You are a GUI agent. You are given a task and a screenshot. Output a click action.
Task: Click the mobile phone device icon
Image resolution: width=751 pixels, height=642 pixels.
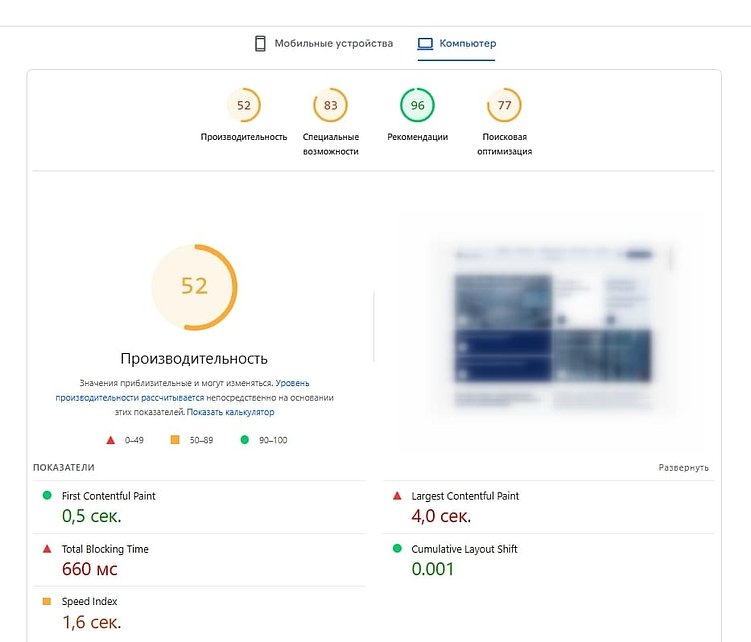pyautogui.click(x=260, y=44)
